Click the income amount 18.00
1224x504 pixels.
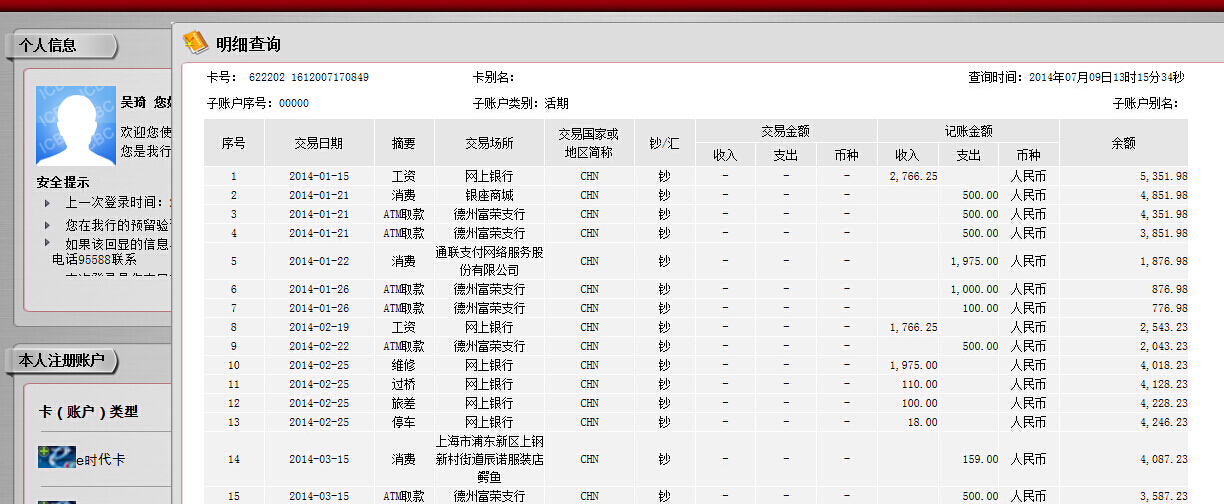[922, 422]
